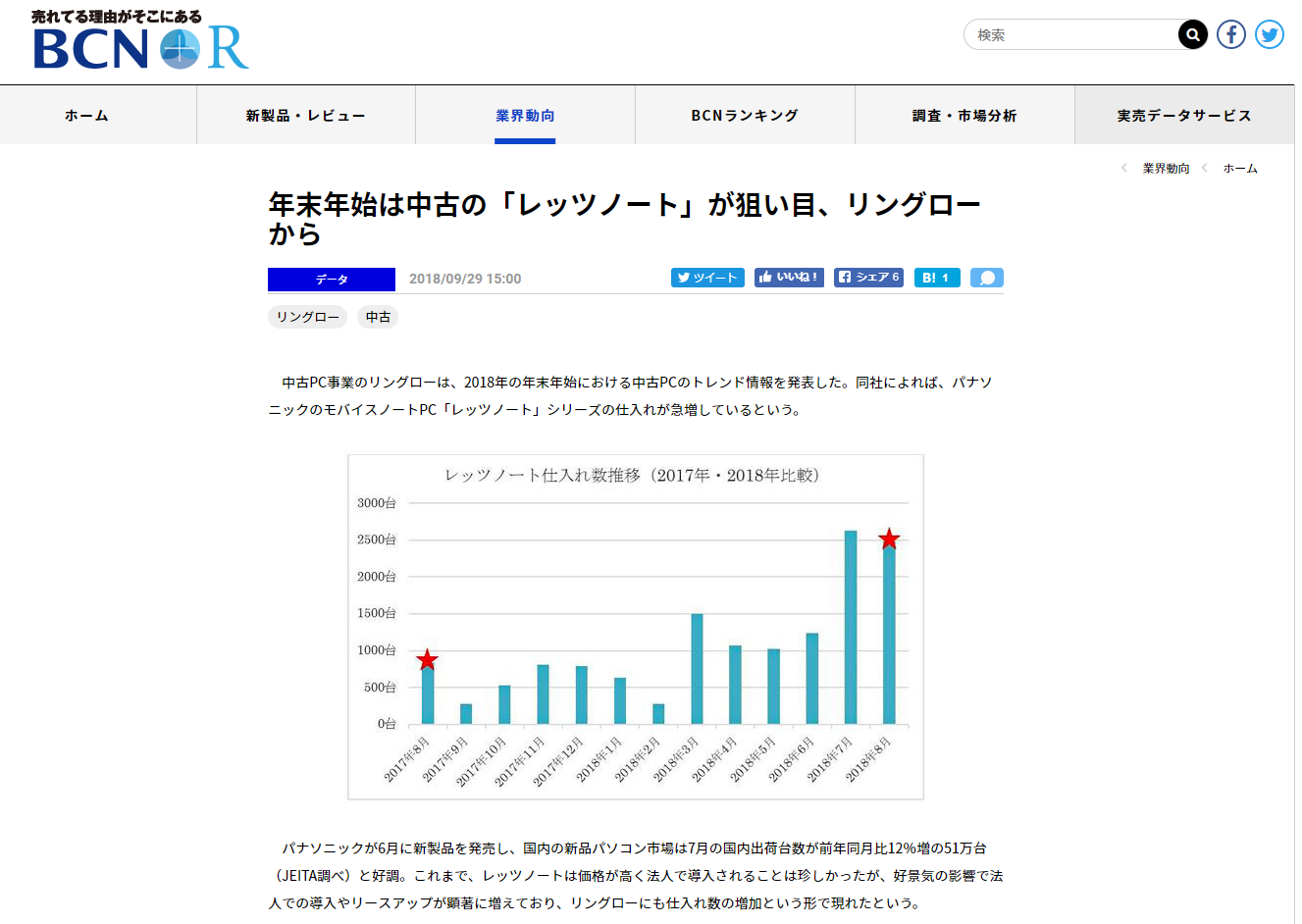Click the BCN+R site logo
The image size is (1302, 924).
click(140, 41)
